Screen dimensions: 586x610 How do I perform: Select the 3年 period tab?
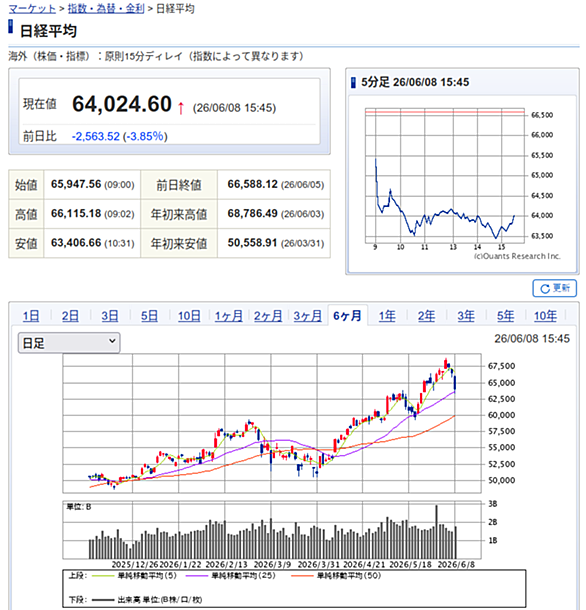tap(466, 316)
